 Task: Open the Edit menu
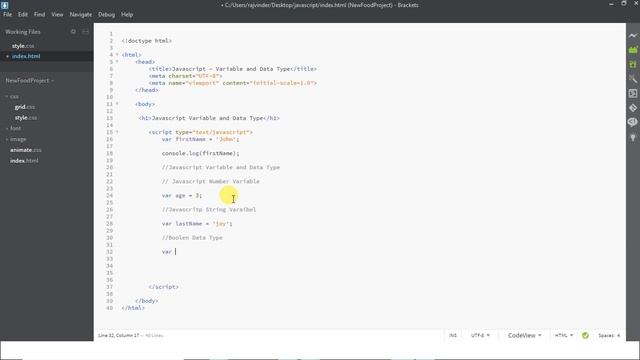22,14
